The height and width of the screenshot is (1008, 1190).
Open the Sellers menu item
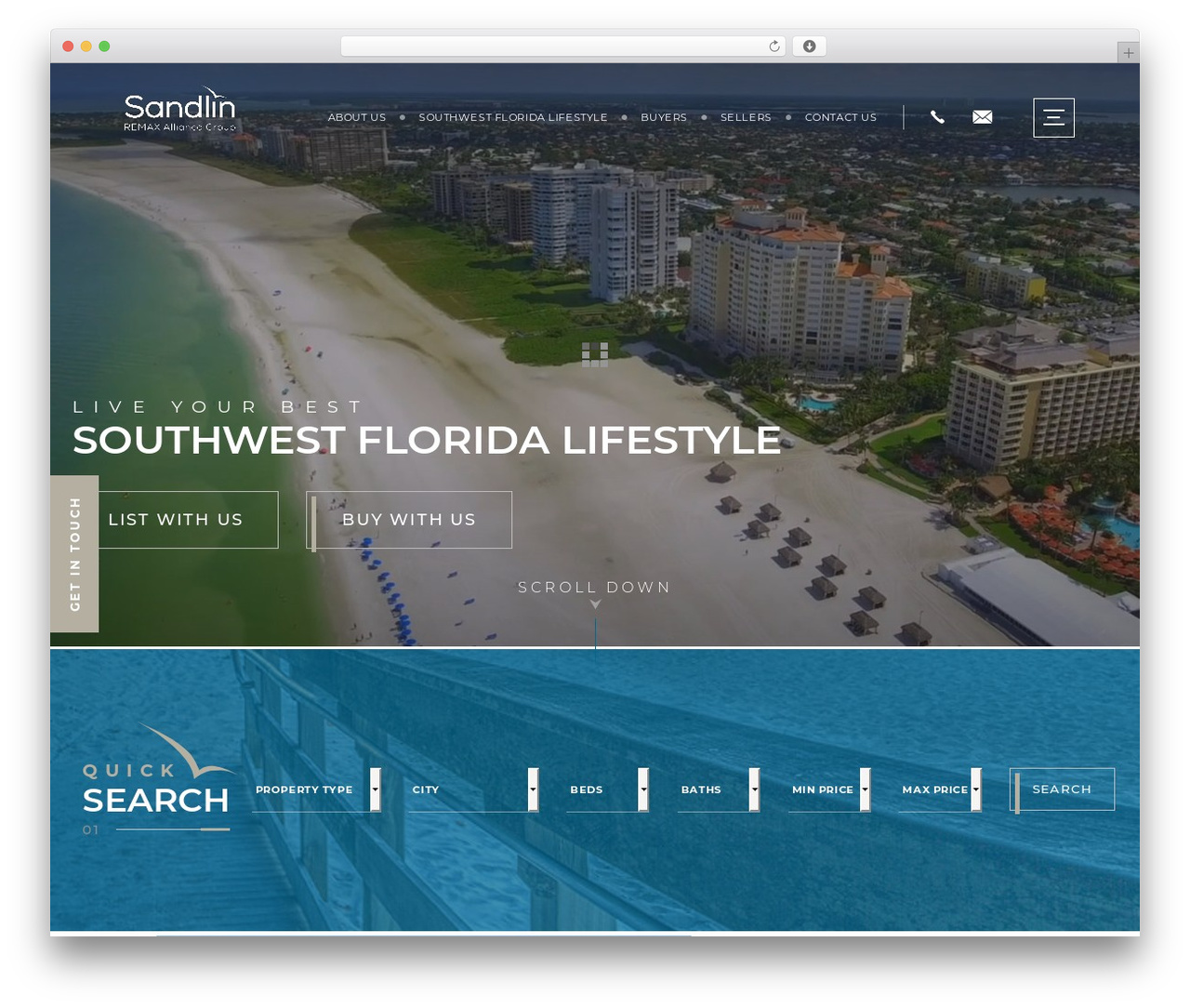click(x=746, y=117)
